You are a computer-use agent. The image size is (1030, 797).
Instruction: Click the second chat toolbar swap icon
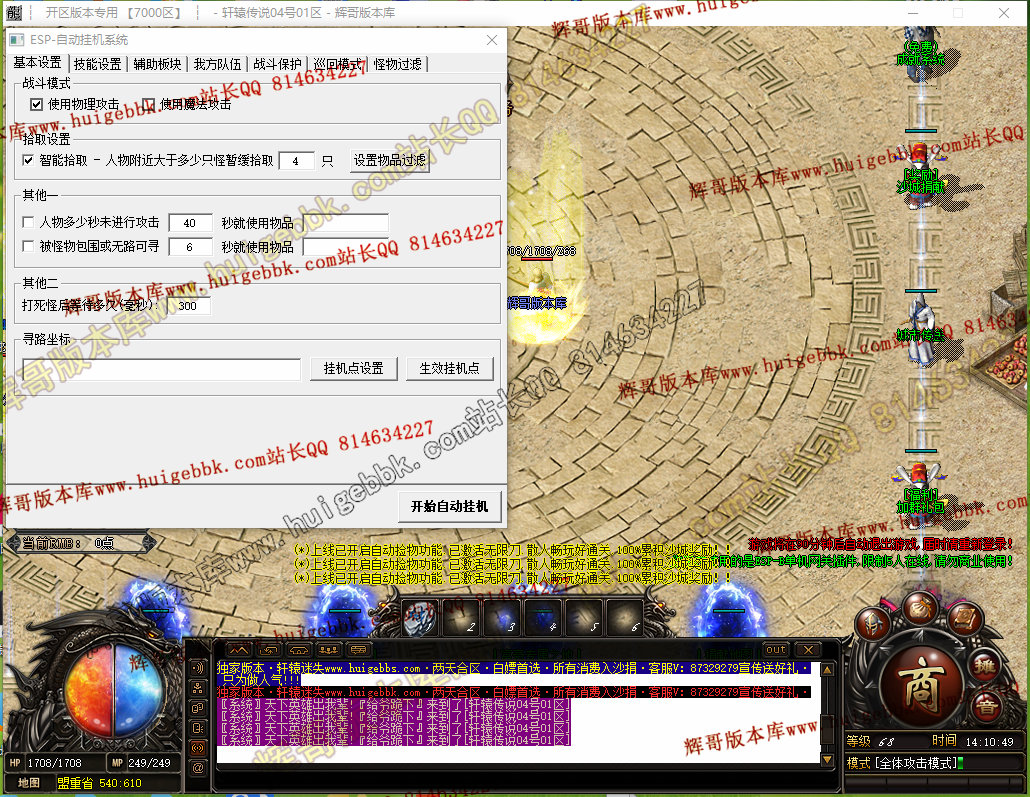[x=269, y=650]
